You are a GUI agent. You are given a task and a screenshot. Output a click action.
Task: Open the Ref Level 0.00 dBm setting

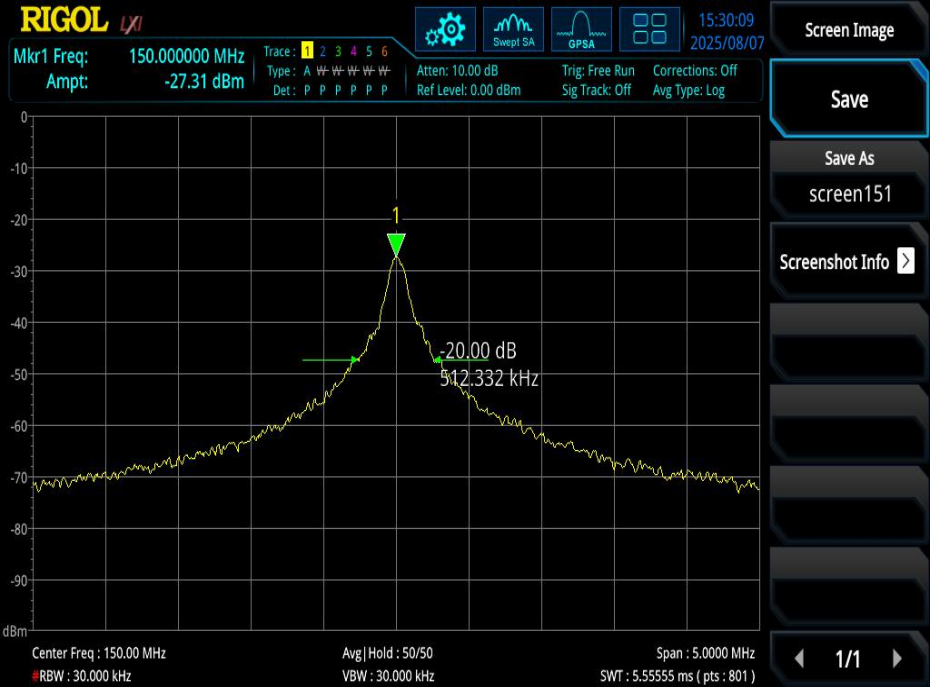click(468, 90)
